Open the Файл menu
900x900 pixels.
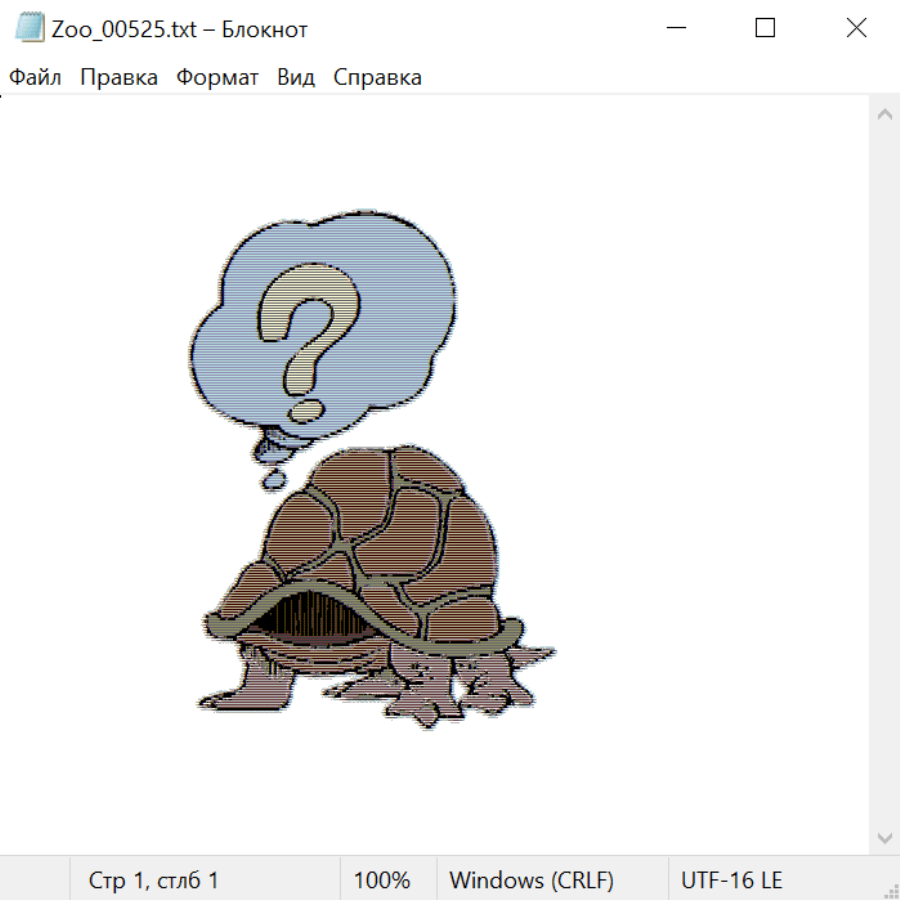[x=36, y=78]
